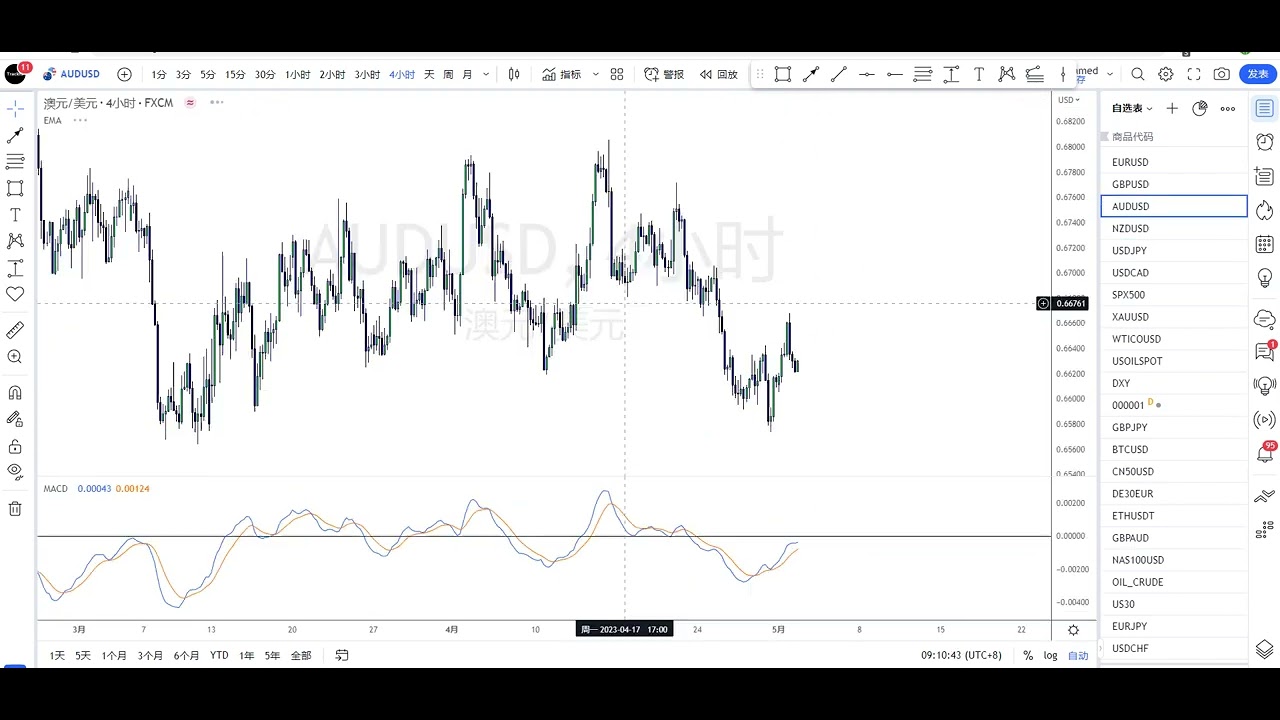Click the 发表 publish button
Screen dimensions: 1280x720
(x=1258, y=74)
